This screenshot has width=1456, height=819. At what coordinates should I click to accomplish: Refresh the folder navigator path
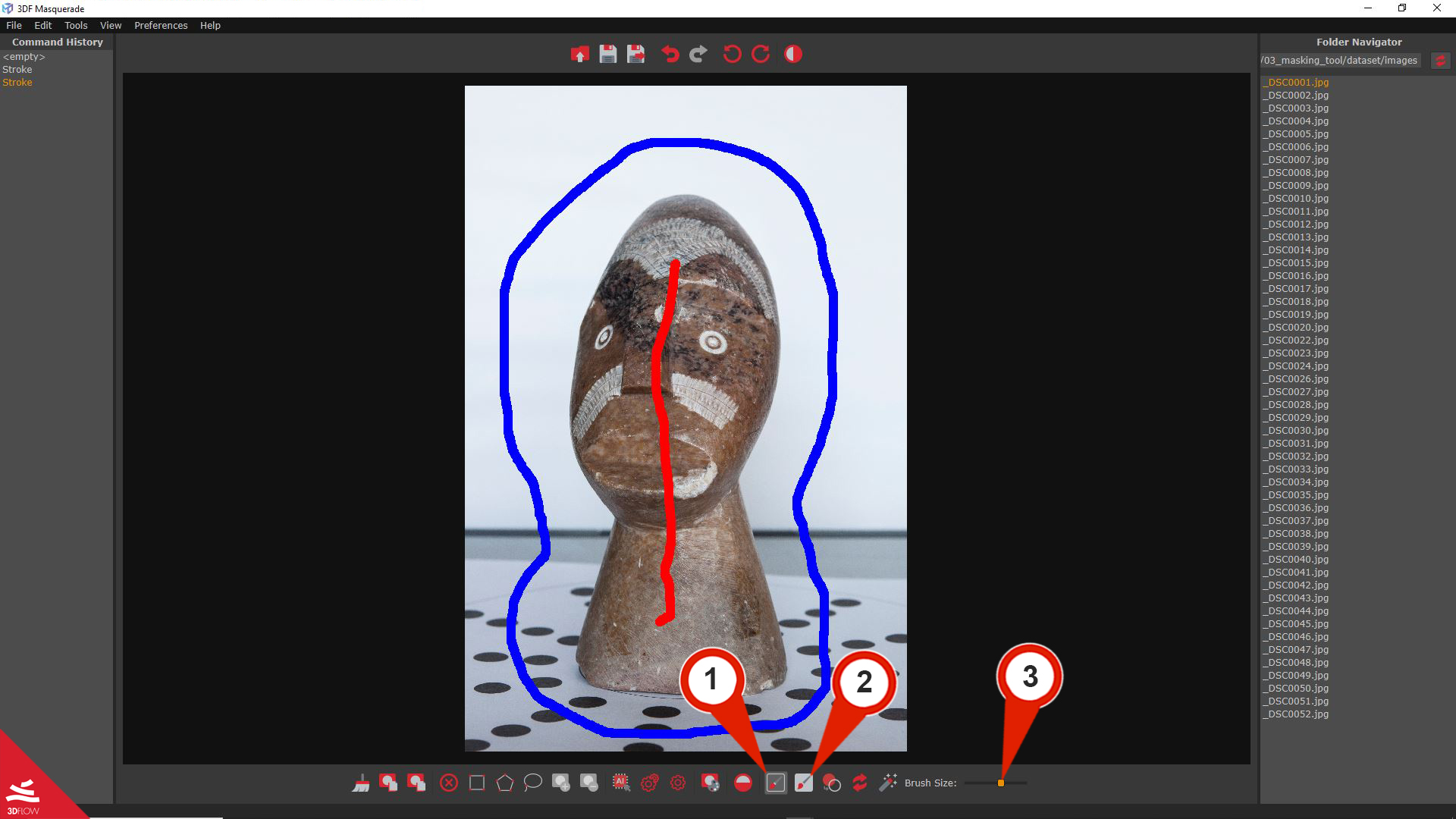click(1440, 61)
